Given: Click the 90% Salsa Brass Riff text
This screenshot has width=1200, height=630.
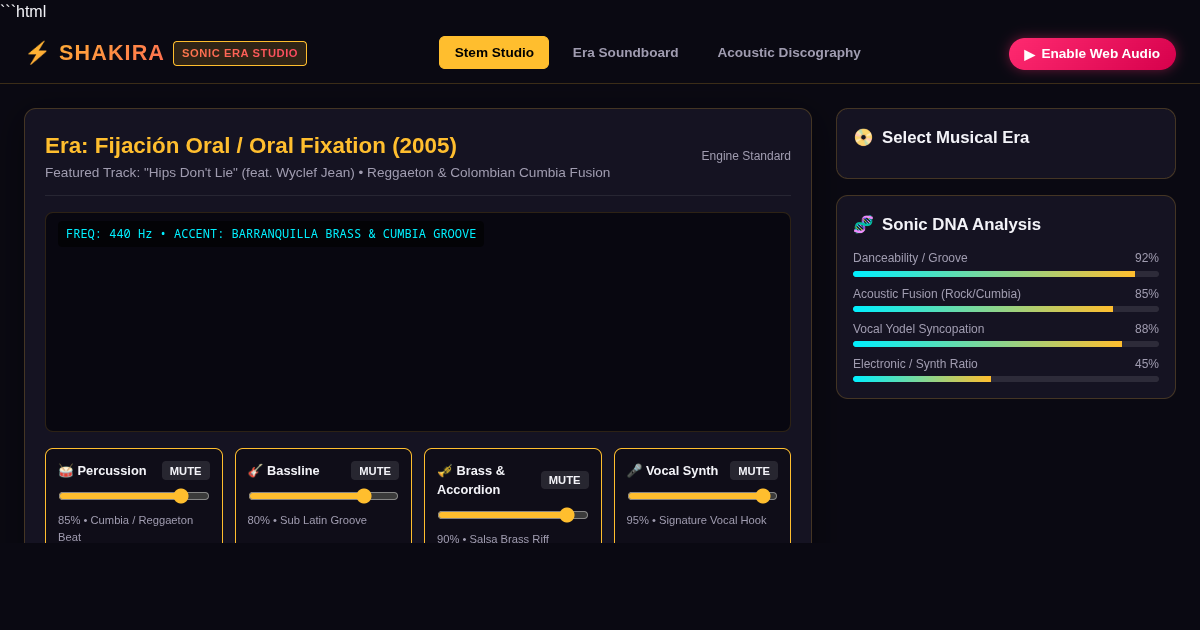Looking at the screenshot, I should point(493,539).
